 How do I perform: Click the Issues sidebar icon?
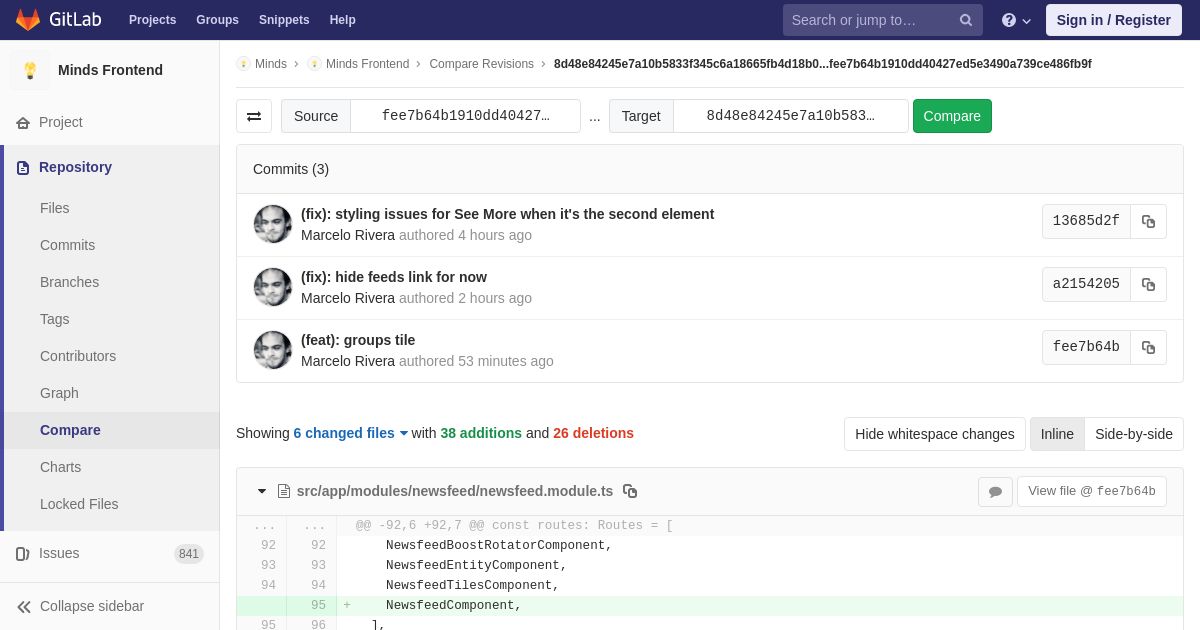click(23, 553)
